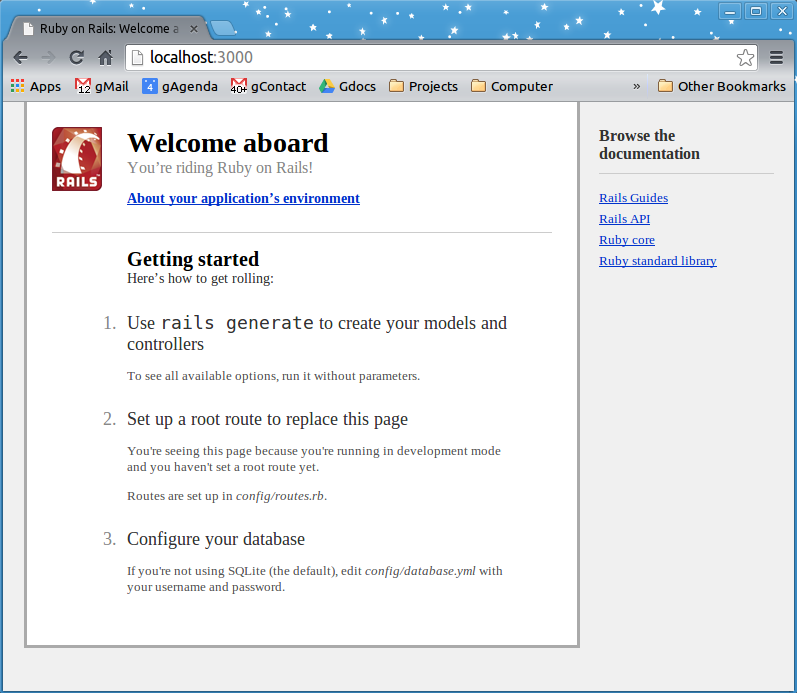
Task: Open the gMail bookmark
Action: 102,86
